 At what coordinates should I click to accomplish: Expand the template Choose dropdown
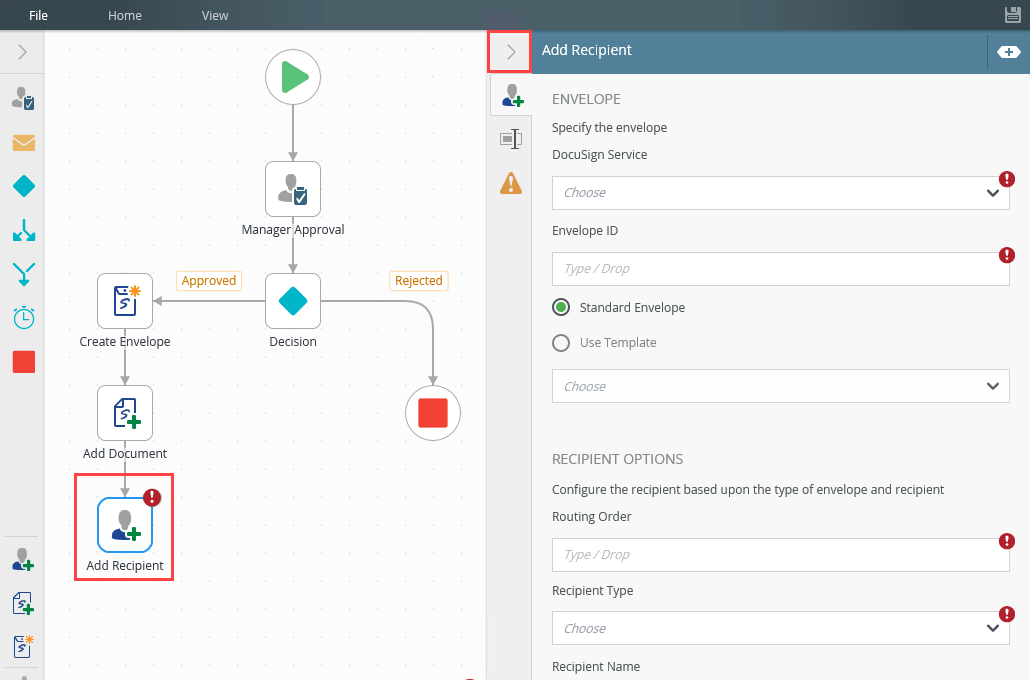point(780,386)
